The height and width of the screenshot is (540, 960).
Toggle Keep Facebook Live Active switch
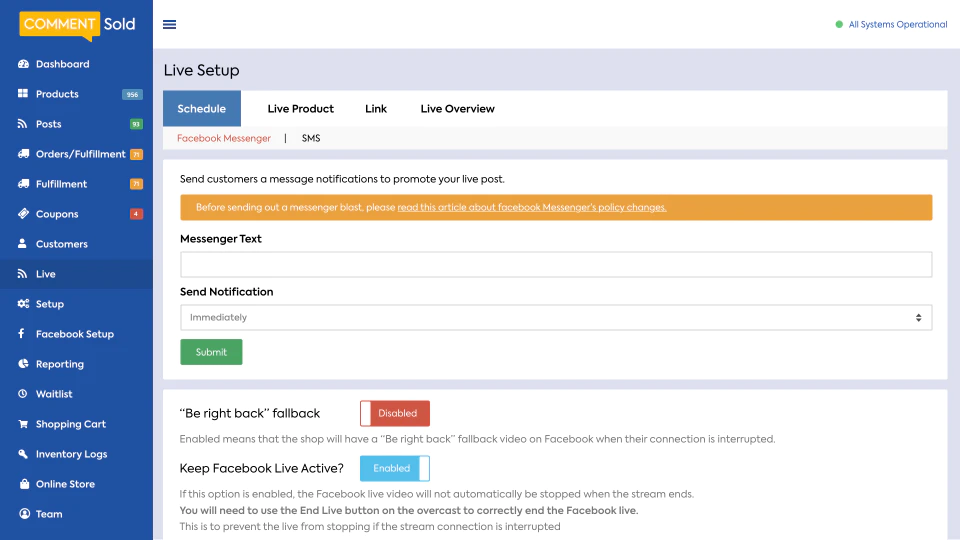pos(395,468)
